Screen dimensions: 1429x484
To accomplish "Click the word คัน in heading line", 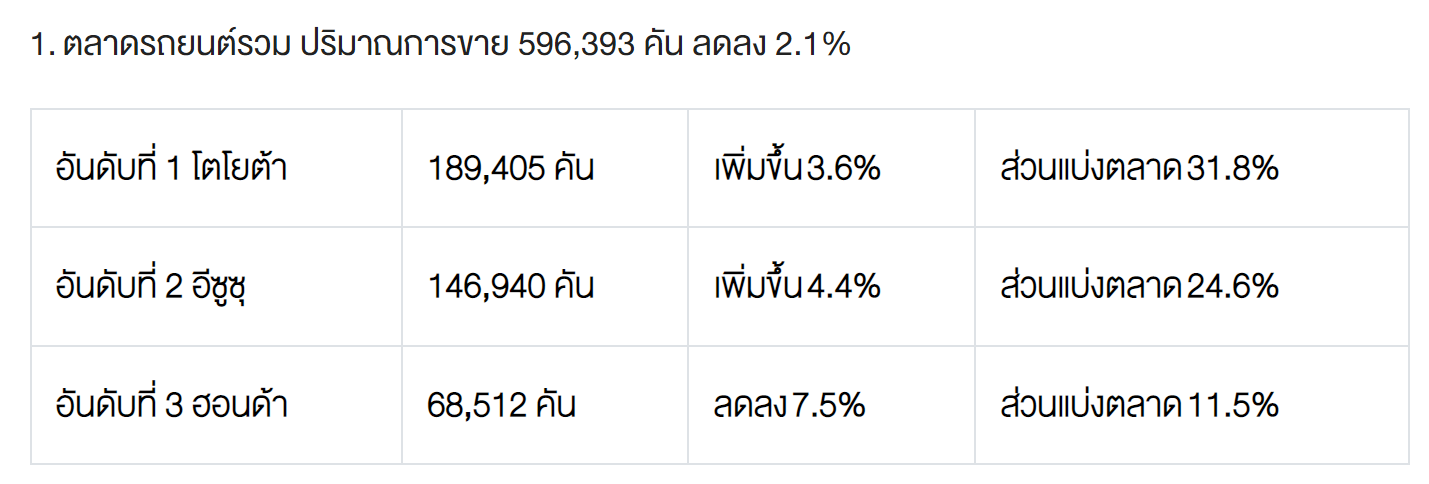I will (662, 46).
